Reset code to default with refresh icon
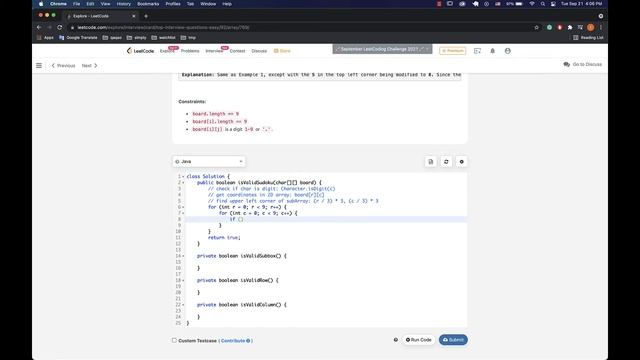The image size is (640, 360). point(446,162)
